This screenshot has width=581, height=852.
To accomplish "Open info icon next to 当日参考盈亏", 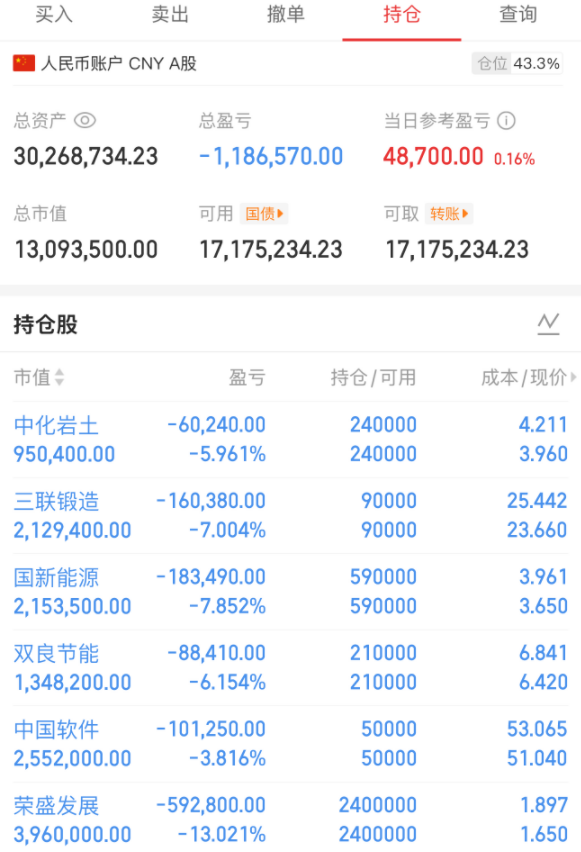I will [507, 120].
